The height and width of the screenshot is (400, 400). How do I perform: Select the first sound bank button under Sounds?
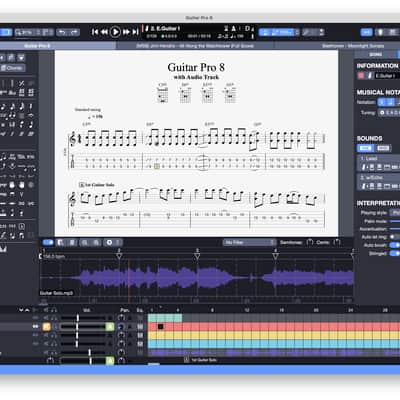(365, 148)
